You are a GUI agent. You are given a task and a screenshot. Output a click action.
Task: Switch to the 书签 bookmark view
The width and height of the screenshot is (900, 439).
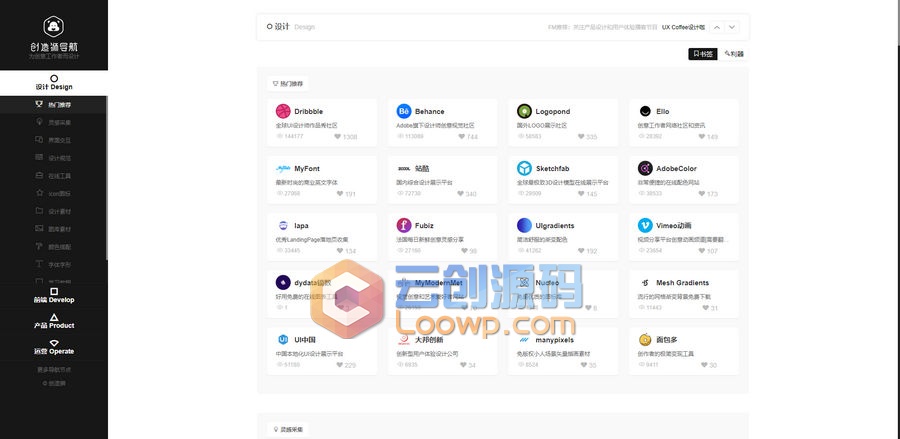point(703,54)
